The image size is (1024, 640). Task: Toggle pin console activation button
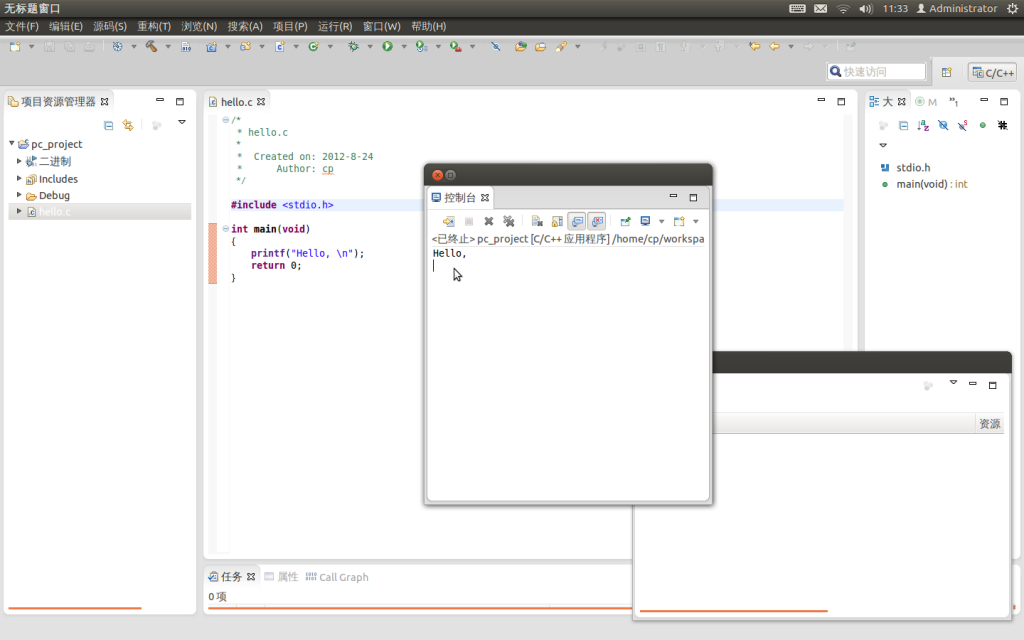(627, 221)
